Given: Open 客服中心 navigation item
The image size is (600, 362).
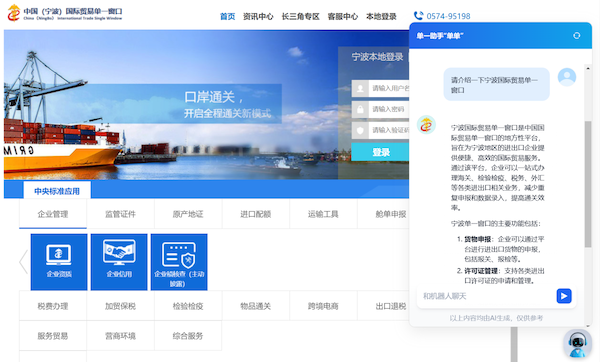Looking at the screenshot, I should (x=343, y=16).
